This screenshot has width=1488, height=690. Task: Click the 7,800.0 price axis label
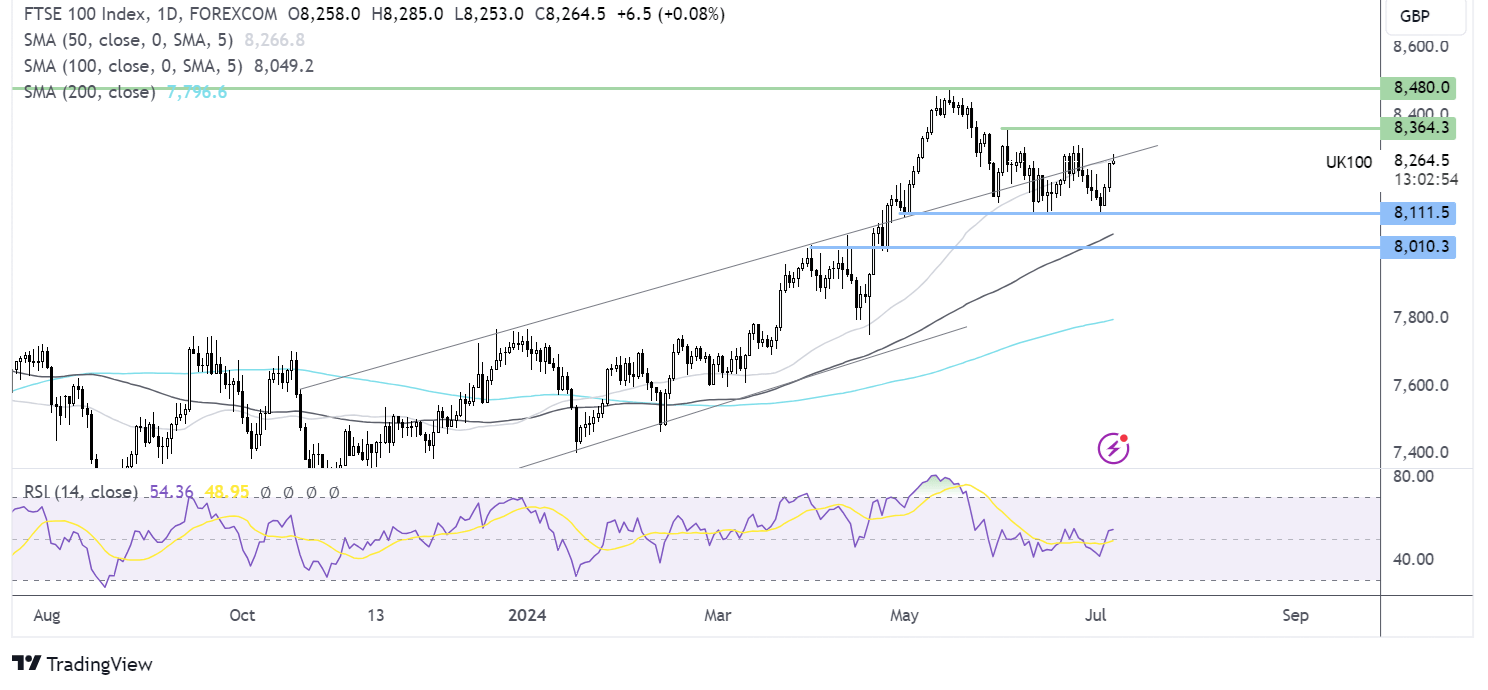coord(1421,318)
